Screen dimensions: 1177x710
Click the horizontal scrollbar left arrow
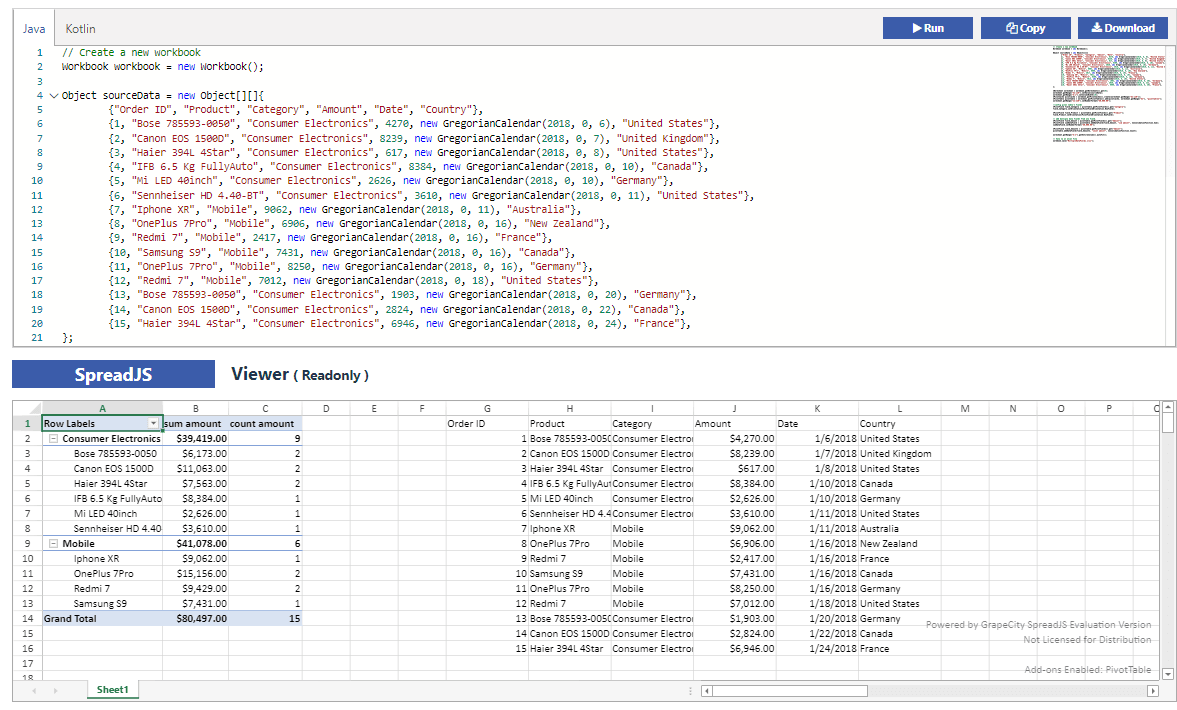tap(706, 690)
